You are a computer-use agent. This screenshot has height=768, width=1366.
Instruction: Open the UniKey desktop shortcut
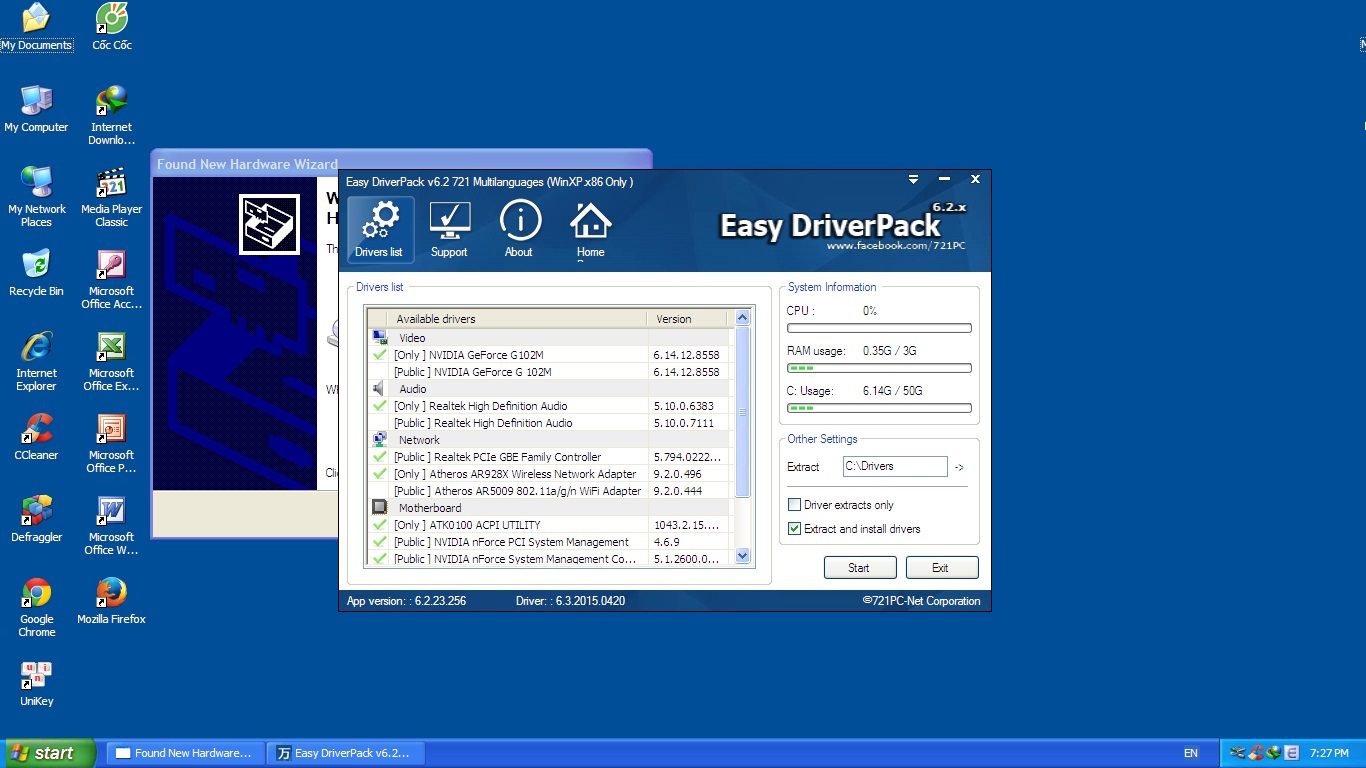tap(36, 677)
